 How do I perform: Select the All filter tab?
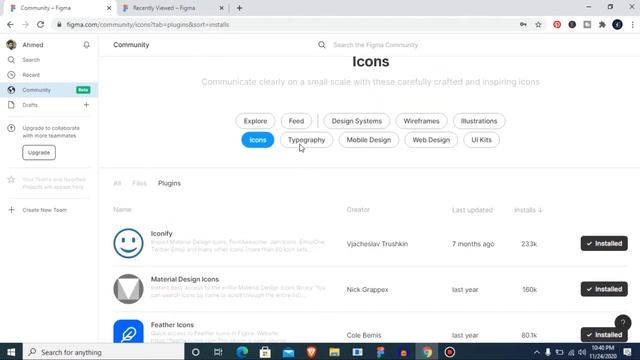pyautogui.click(x=118, y=183)
